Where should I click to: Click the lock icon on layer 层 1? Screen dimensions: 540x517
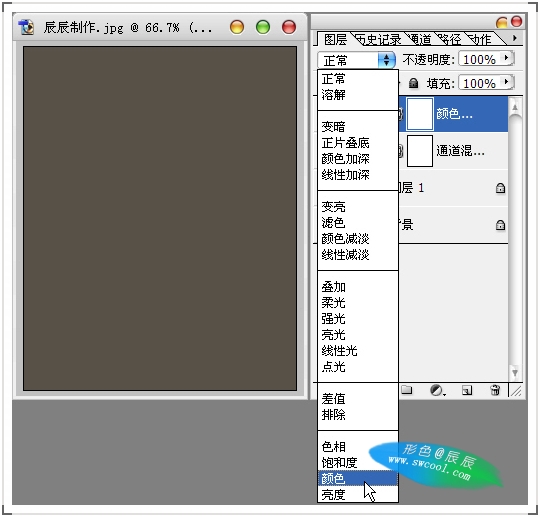[x=500, y=188]
